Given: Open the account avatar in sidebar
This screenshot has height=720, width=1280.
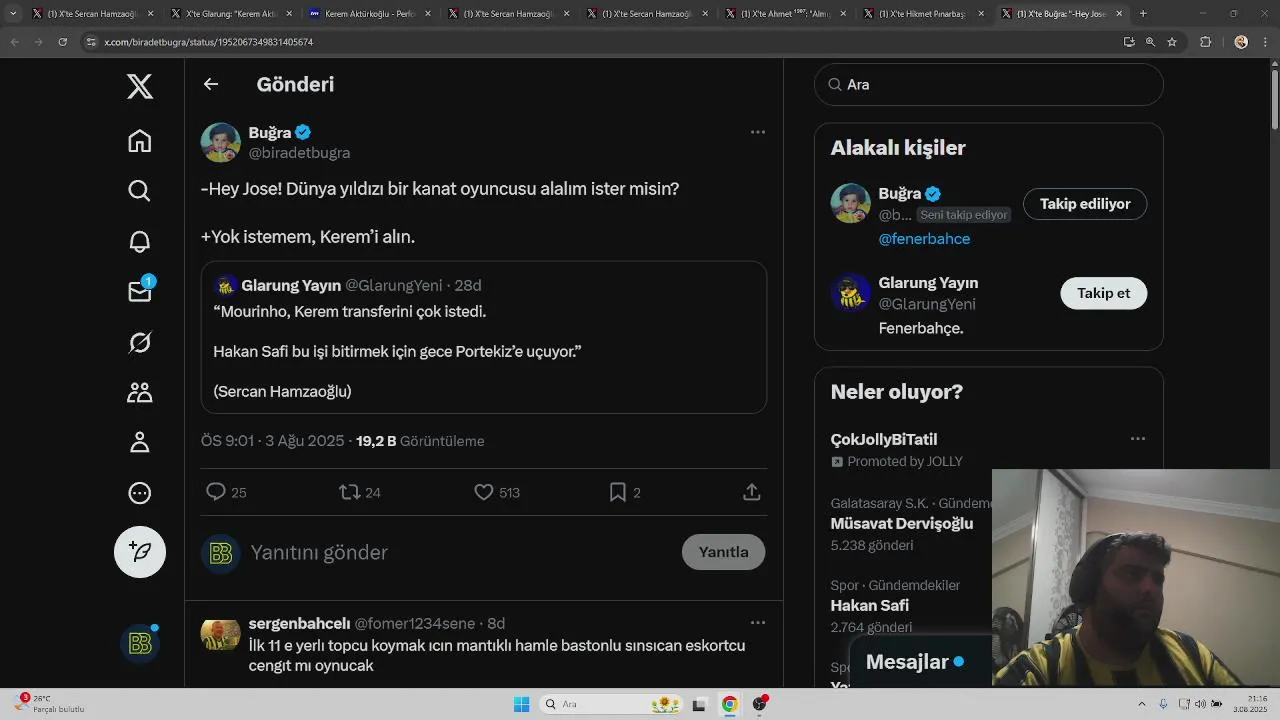Looking at the screenshot, I should (x=140, y=644).
